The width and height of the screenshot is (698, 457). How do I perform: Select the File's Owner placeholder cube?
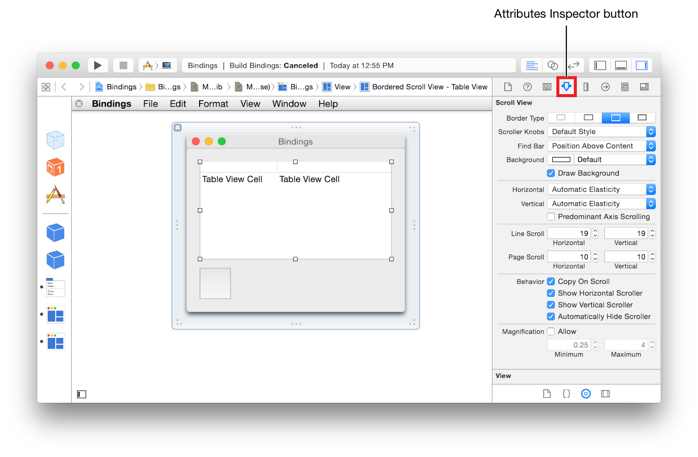pyautogui.click(x=55, y=140)
